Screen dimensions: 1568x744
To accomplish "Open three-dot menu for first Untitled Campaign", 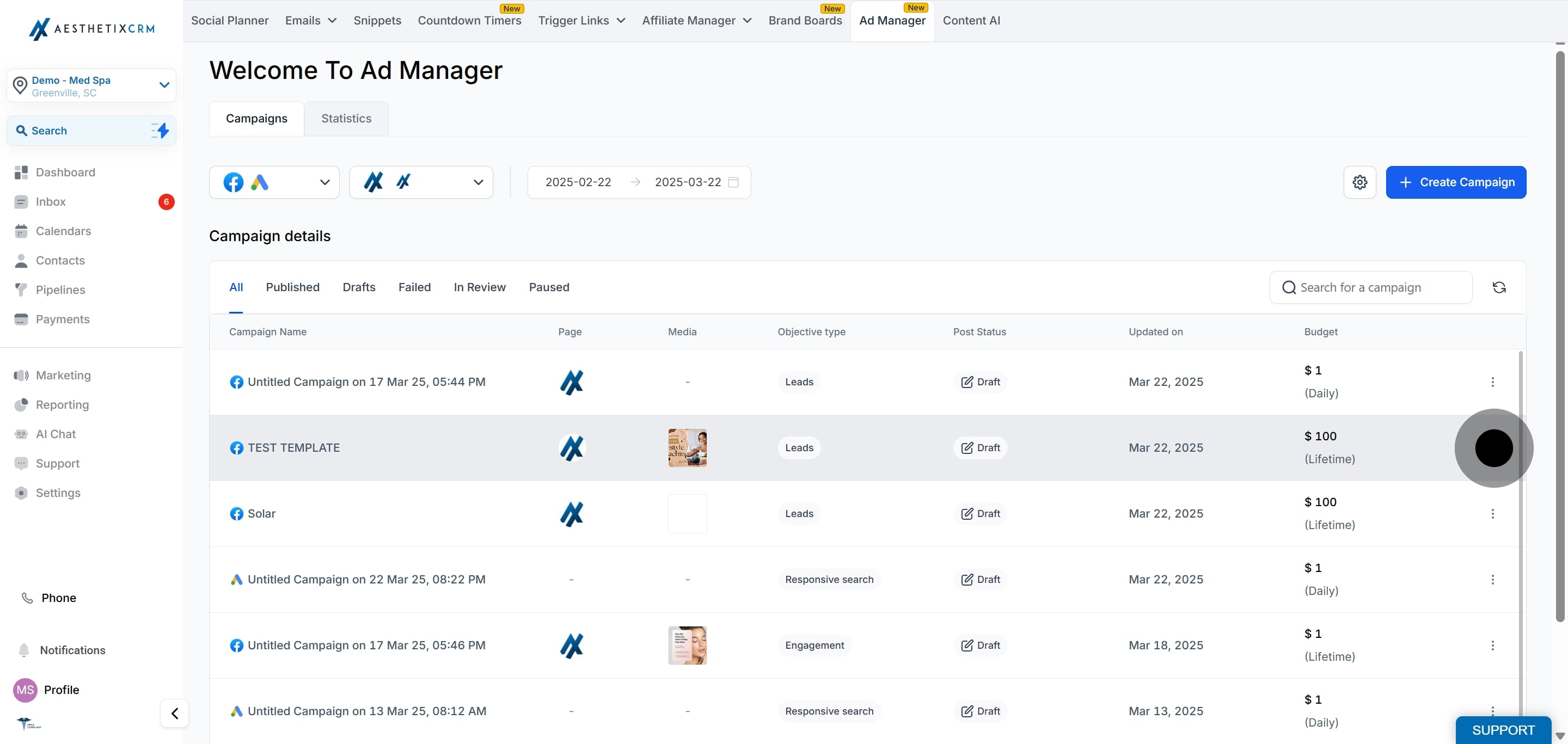I will (x=1492, y=382).
